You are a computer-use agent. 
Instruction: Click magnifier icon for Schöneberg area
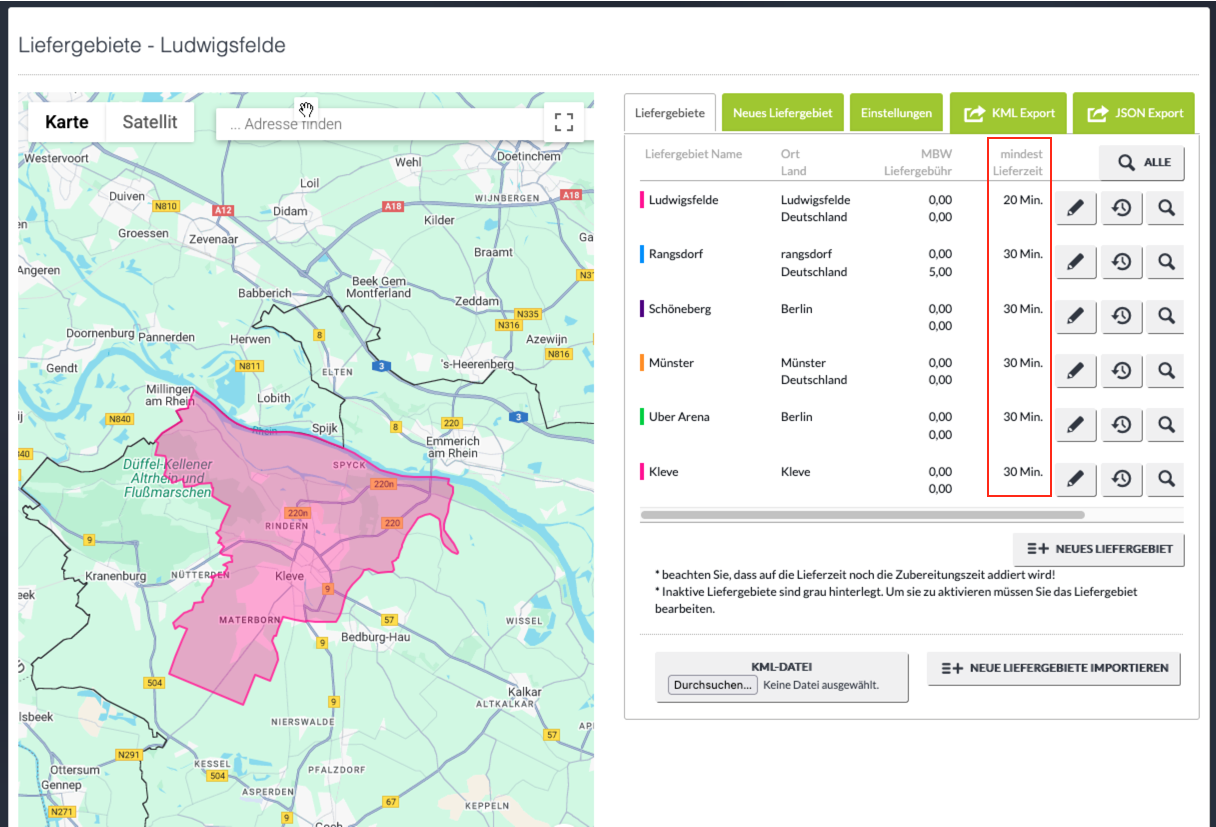[x=1165, y=317]
